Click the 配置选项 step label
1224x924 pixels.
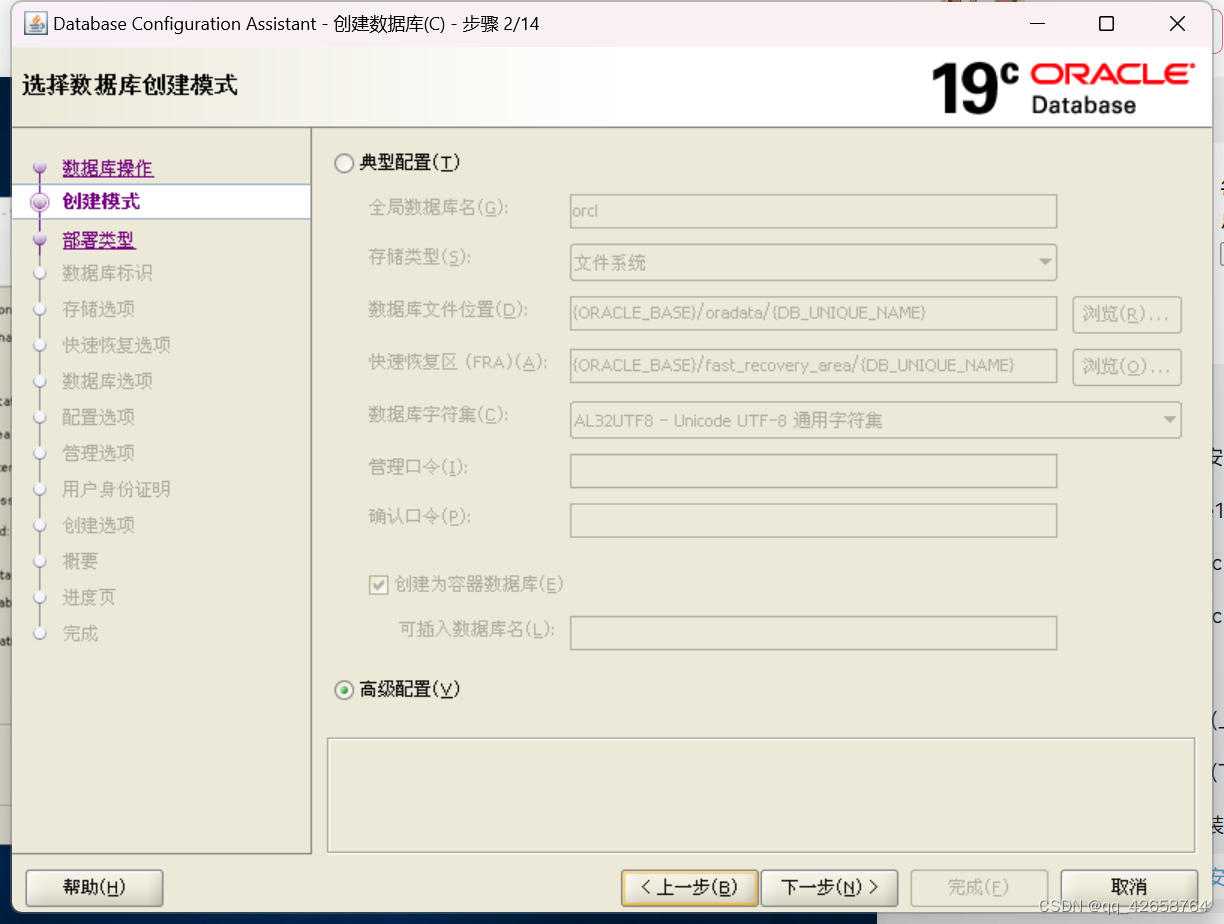coord(98,417)
